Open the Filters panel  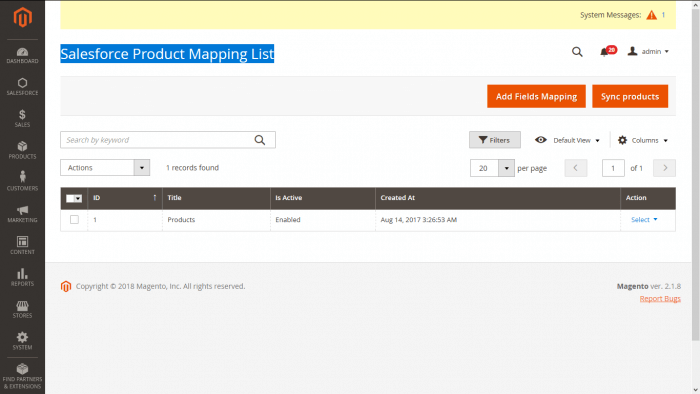495,140
